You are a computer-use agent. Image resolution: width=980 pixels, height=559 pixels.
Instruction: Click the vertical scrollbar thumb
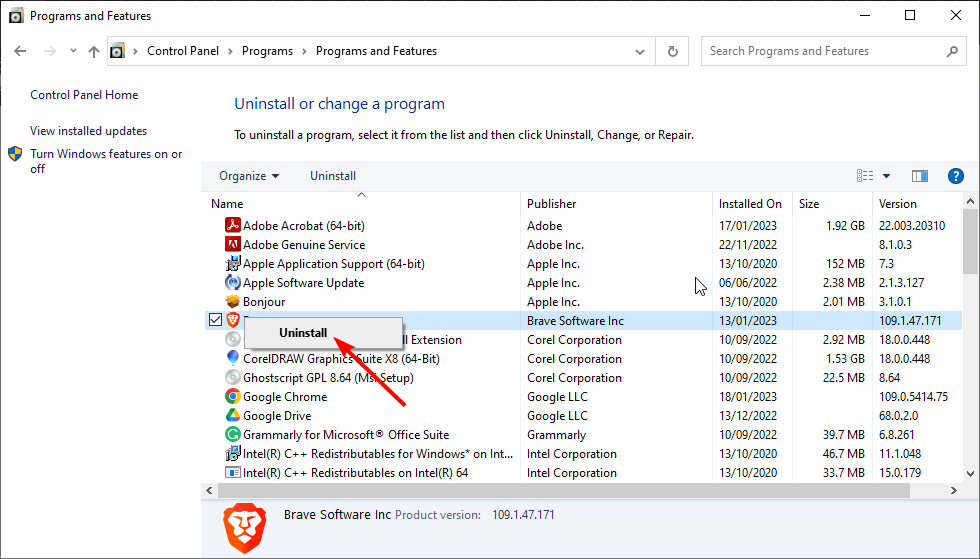(970, 241)
